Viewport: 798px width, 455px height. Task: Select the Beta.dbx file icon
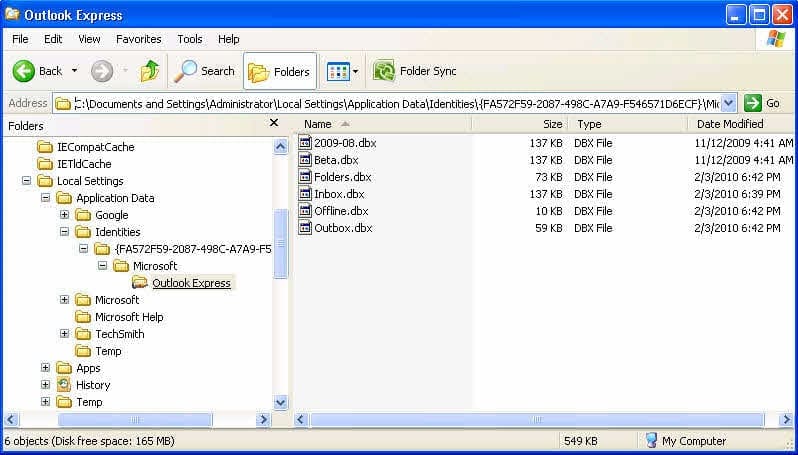coord(305,159)
